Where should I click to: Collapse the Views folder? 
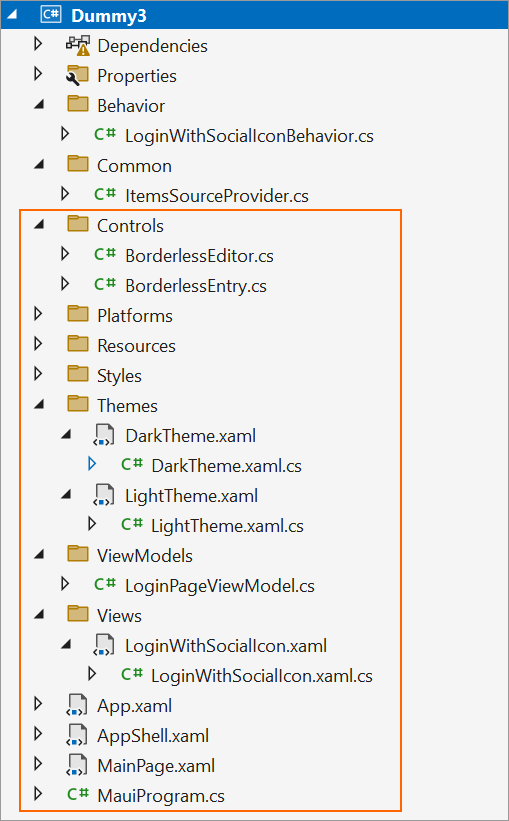[x=39, y=615]
